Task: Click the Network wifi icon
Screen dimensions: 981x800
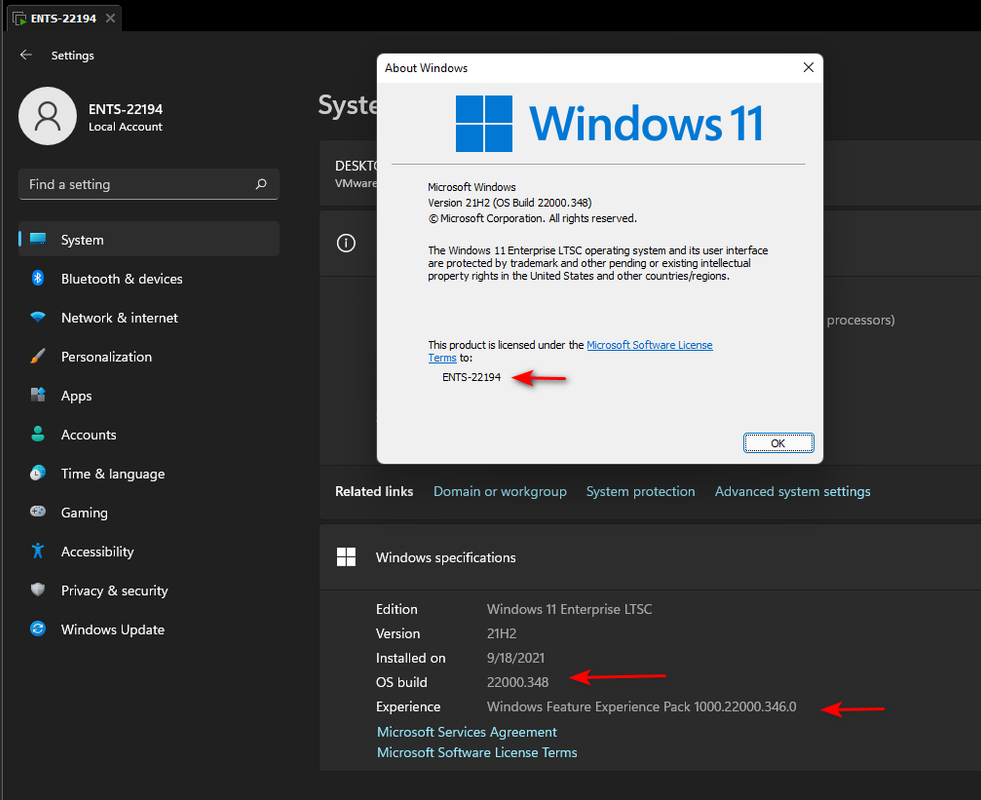Action: click(x=38, y=317)
